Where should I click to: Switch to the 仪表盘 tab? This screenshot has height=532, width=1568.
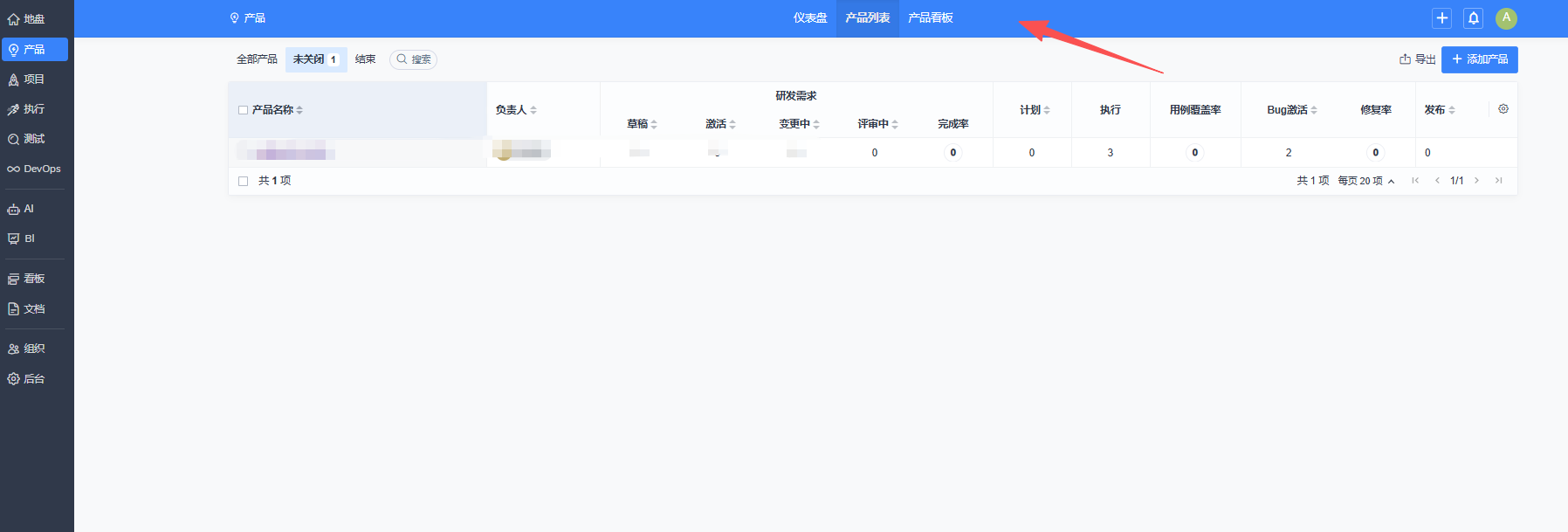(809, 18)
